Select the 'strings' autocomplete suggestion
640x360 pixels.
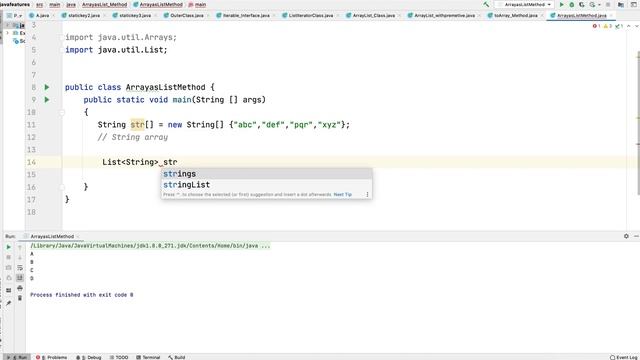point(267,174)
